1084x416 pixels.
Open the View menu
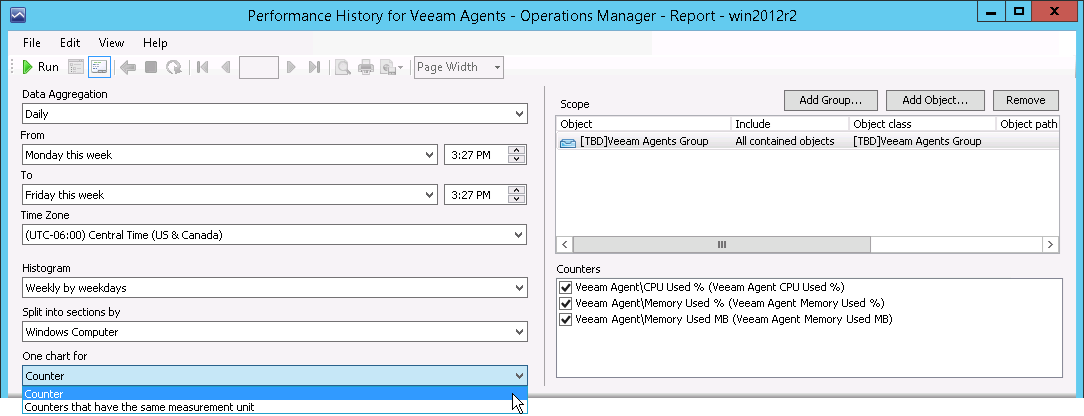click(x=111, y=43)
